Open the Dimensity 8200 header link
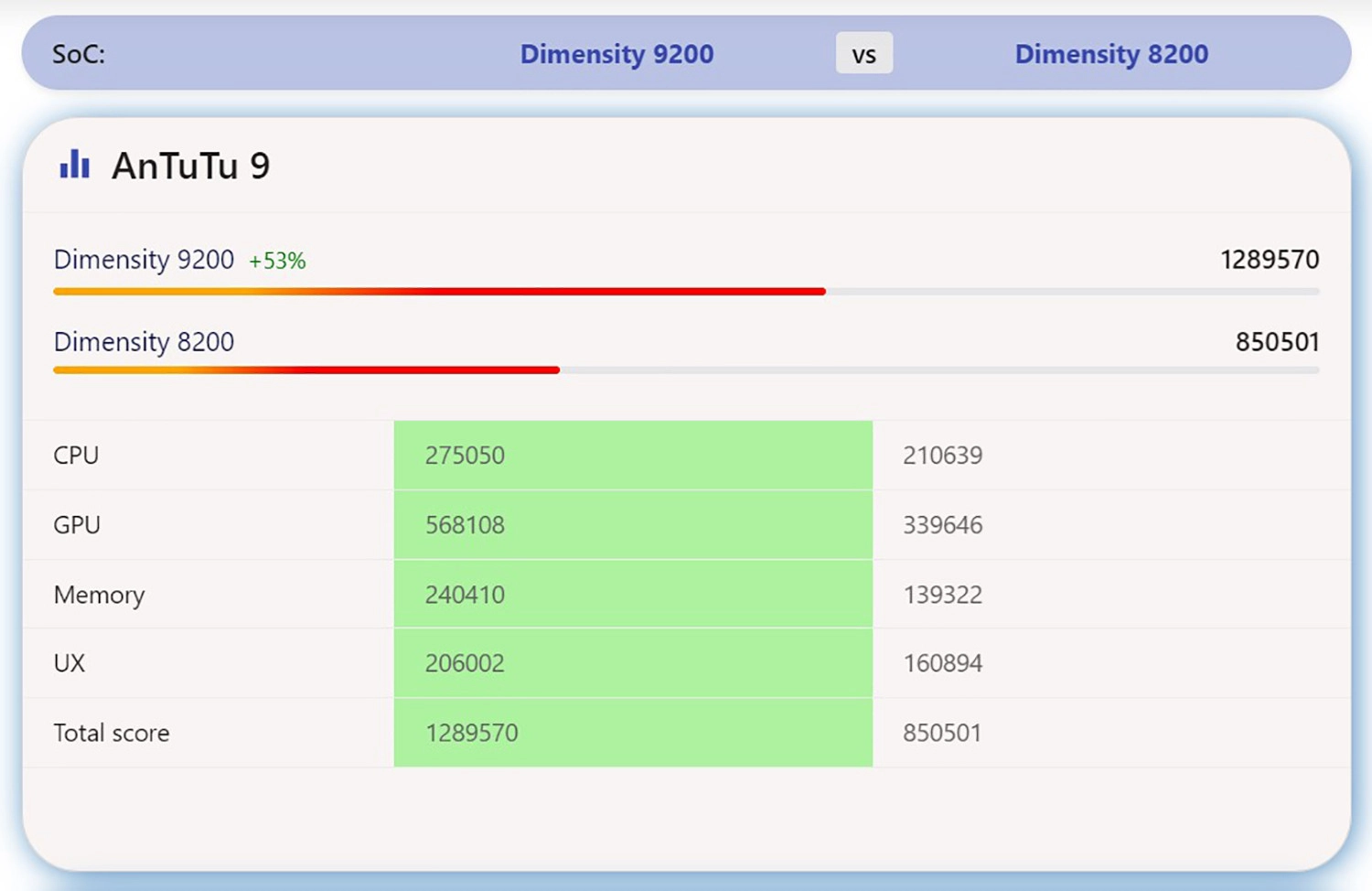This screenshot has width=1372, height=891. [x=1111, y=54]
